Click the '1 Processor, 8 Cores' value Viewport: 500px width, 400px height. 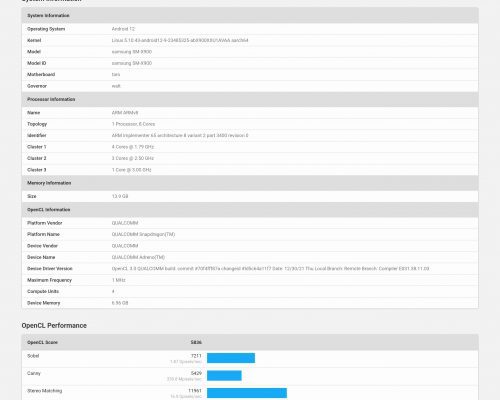(x=133, y=124)
